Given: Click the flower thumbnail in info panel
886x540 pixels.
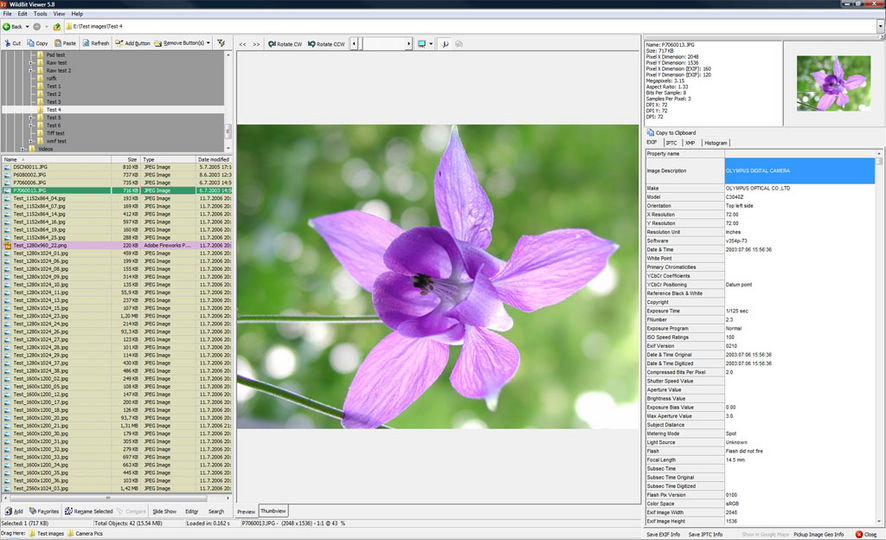Looking at the screenshot, I should coord(833,83).
